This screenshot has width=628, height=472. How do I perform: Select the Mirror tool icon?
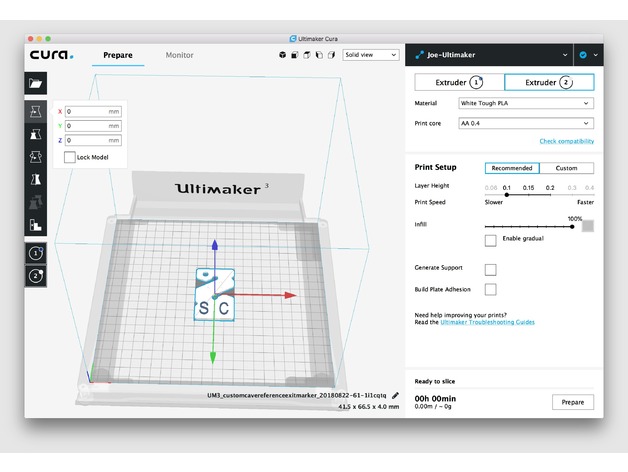36,179
